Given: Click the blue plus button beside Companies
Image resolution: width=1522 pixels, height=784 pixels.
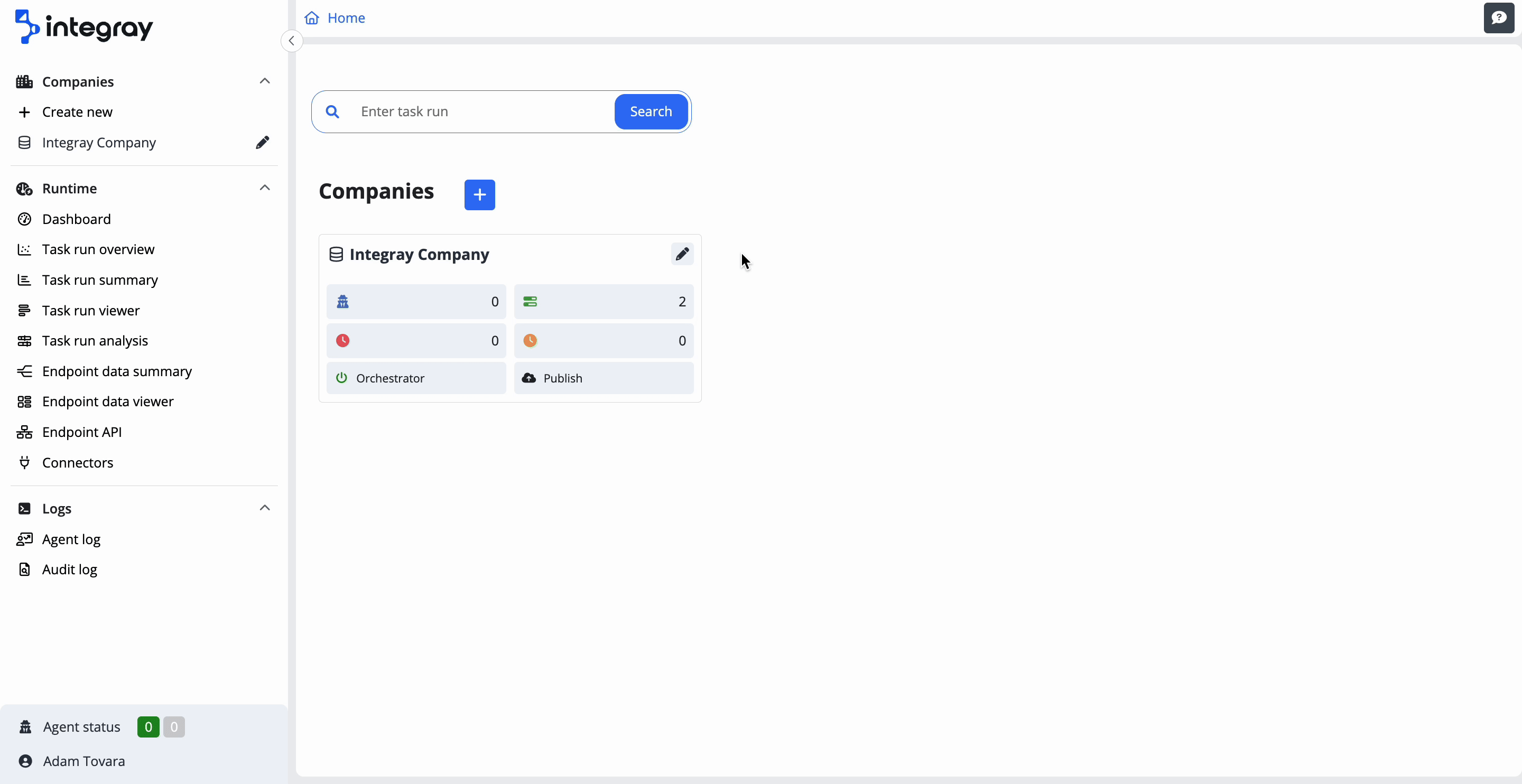Looking at the screenshot, I should point(479,194).
